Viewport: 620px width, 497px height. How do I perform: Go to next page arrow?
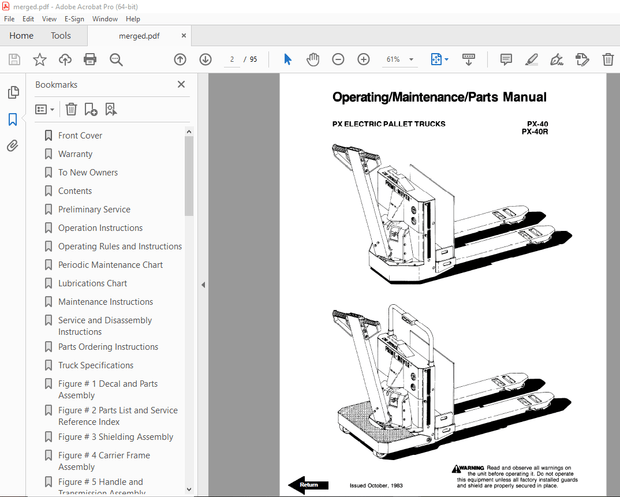click(205, 60)
